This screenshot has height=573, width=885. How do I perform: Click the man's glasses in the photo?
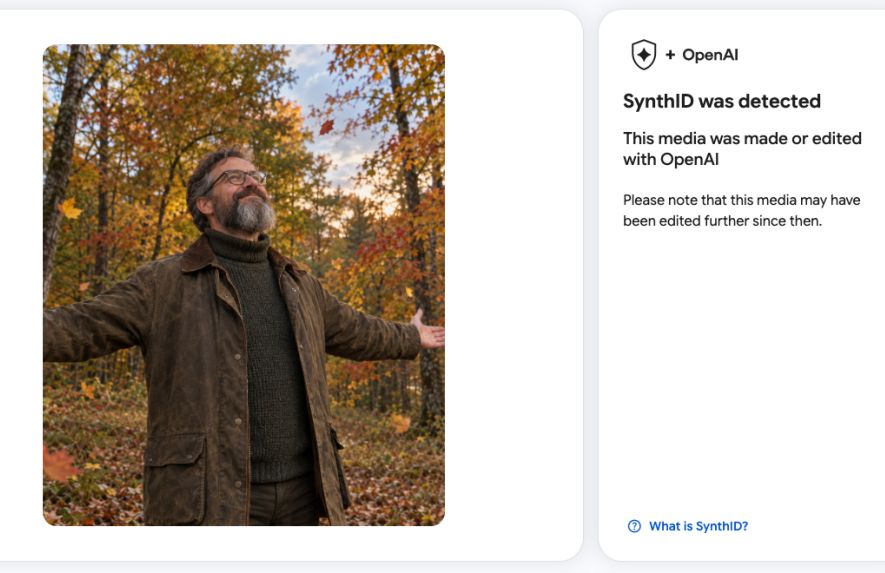click(x=237, y=178)
